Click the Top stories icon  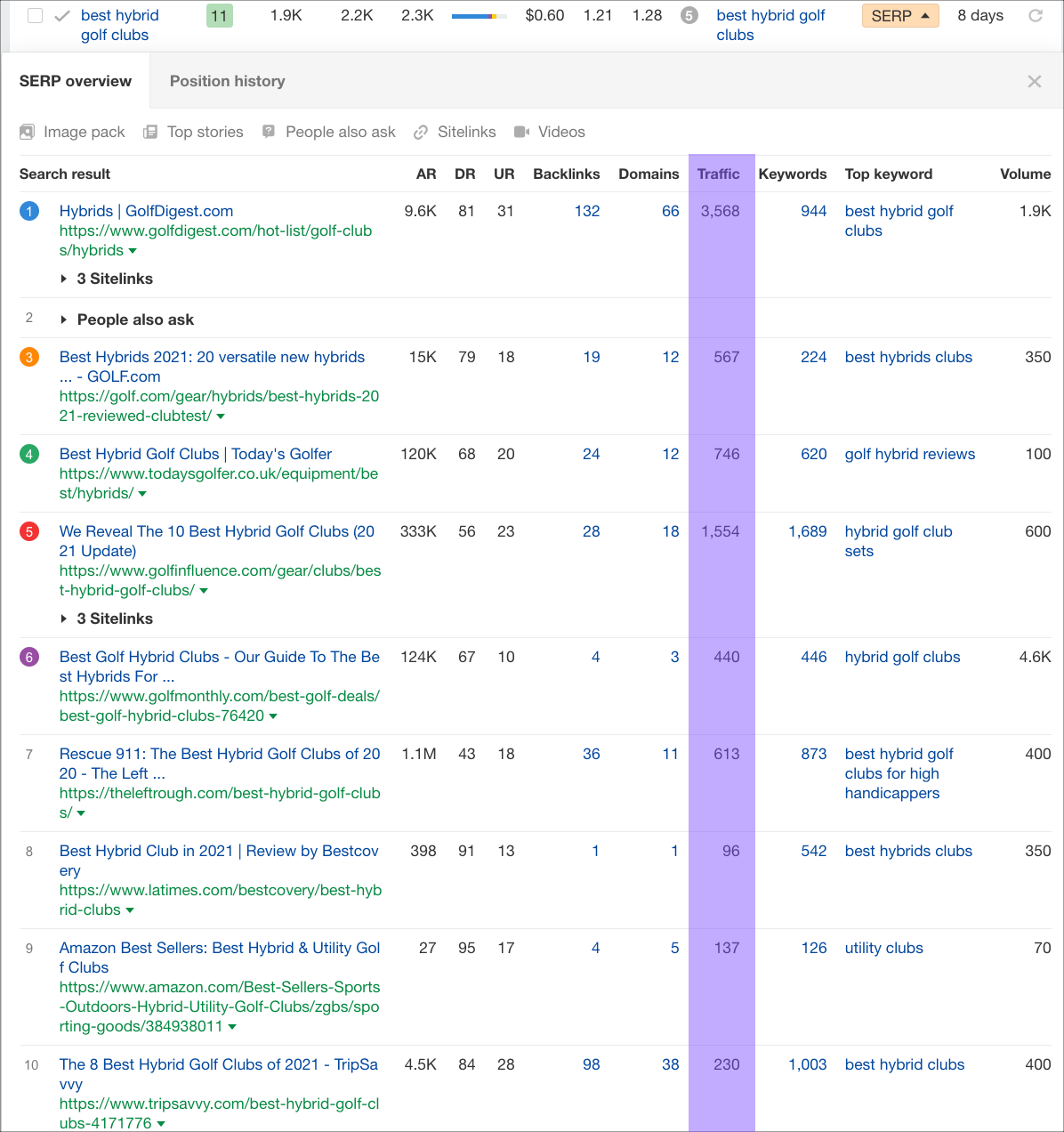[x=150, y=132]
